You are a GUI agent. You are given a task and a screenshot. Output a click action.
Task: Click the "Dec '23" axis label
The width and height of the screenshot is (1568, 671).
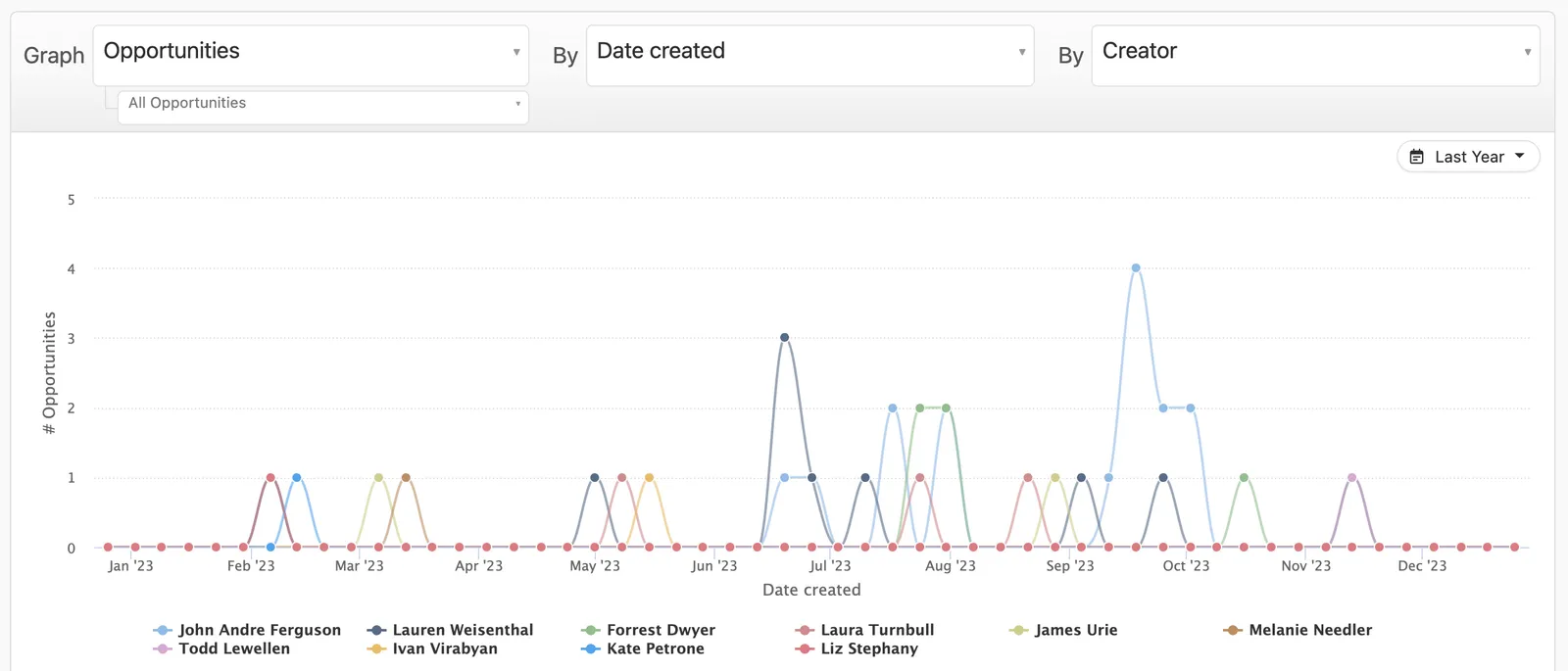(1422, 566)
